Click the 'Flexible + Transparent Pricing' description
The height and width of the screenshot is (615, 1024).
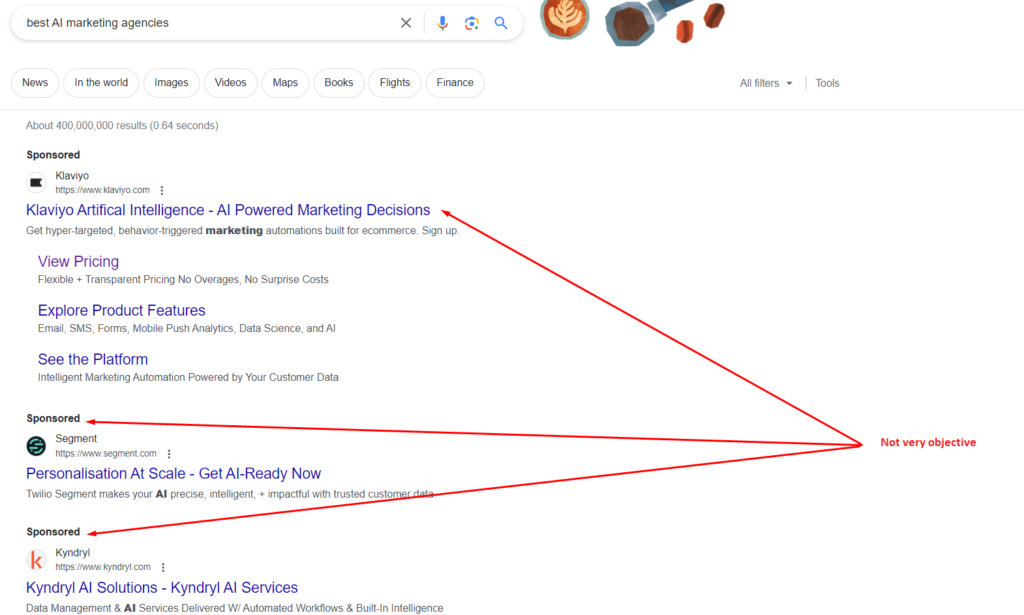183,279
